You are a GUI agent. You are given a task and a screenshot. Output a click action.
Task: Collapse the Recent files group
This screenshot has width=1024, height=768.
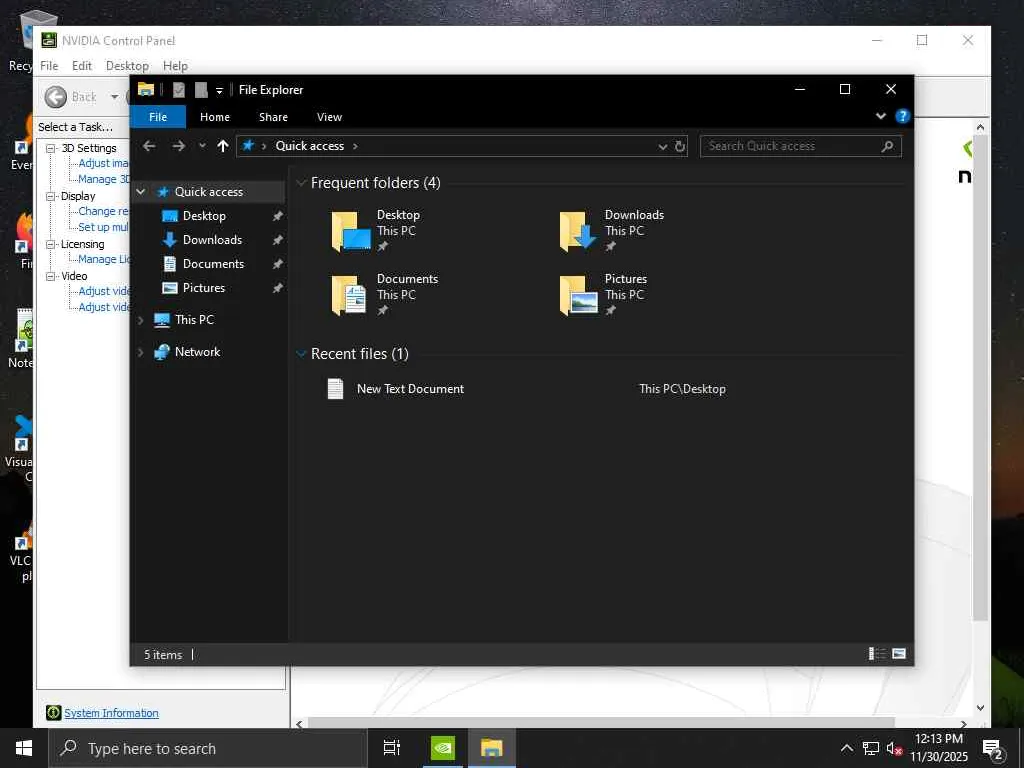301,354
